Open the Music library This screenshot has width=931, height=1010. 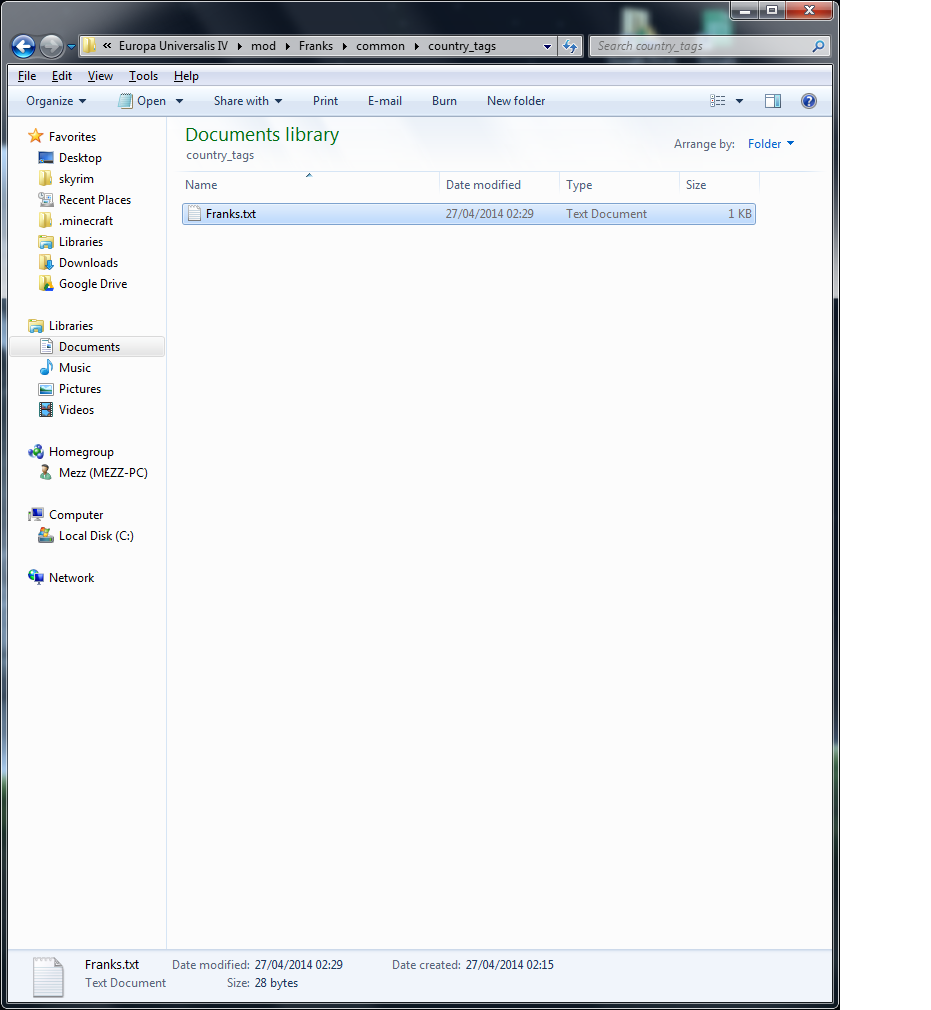coord(75,368)
